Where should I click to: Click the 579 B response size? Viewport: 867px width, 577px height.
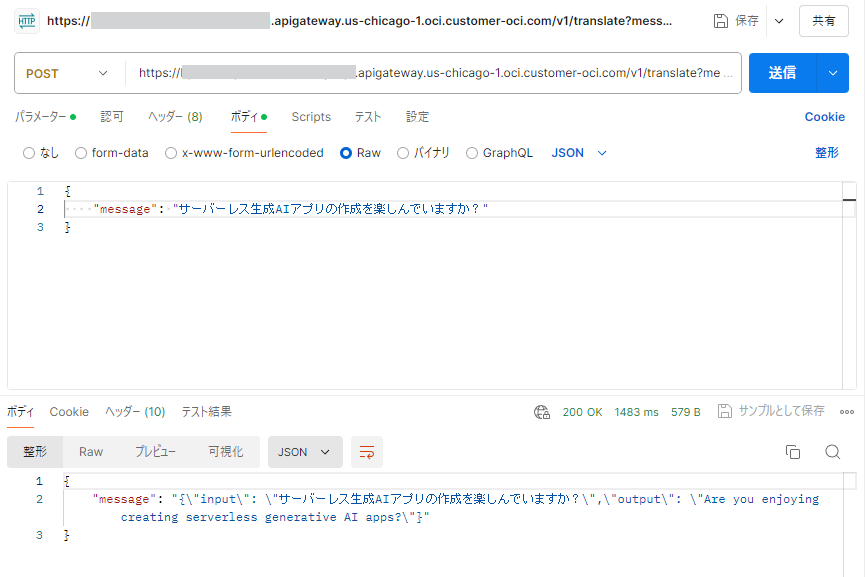click(x=686, y=412)
